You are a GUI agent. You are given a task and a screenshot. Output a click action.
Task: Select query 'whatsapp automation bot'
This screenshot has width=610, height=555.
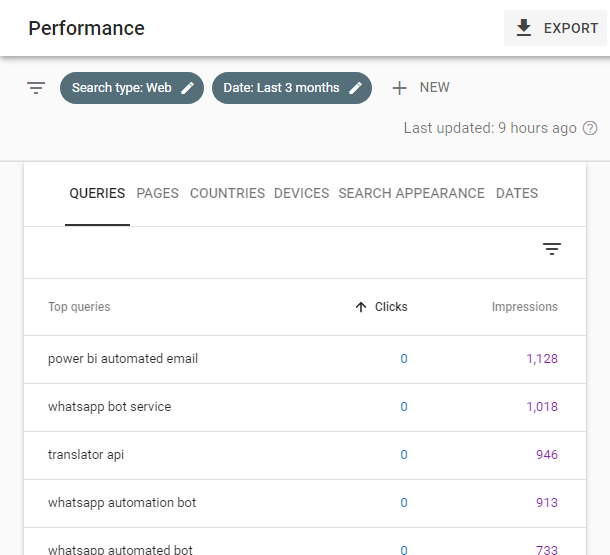pyautogui.click(x=122, y=502)
